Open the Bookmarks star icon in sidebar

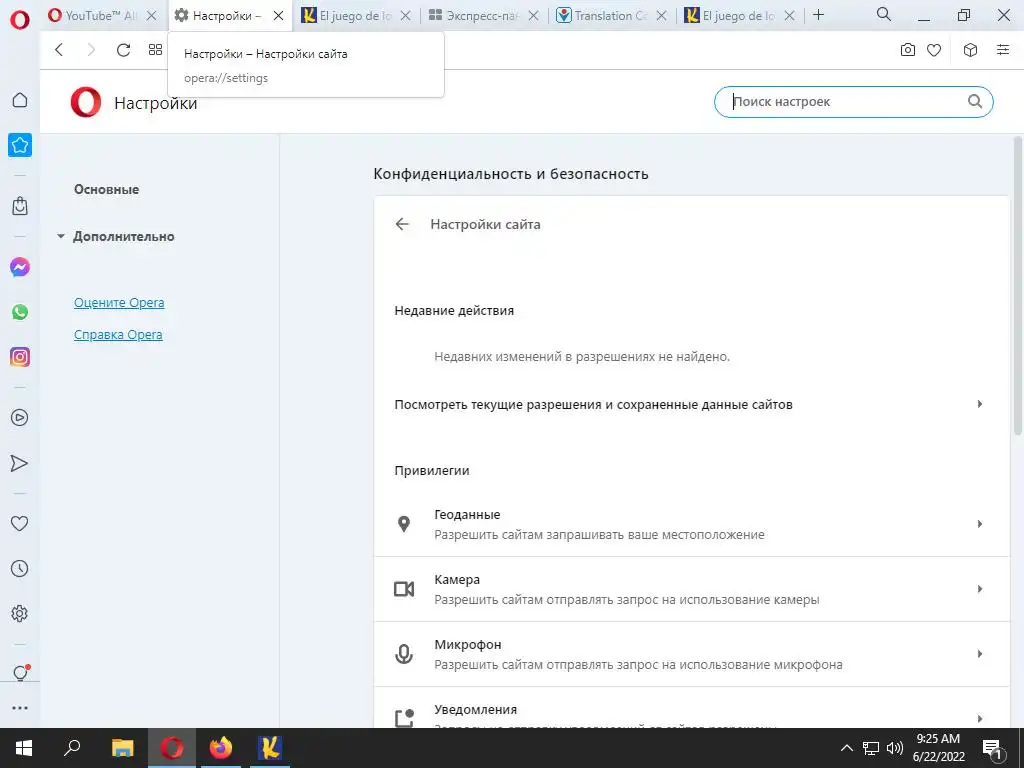pos(20,145)
